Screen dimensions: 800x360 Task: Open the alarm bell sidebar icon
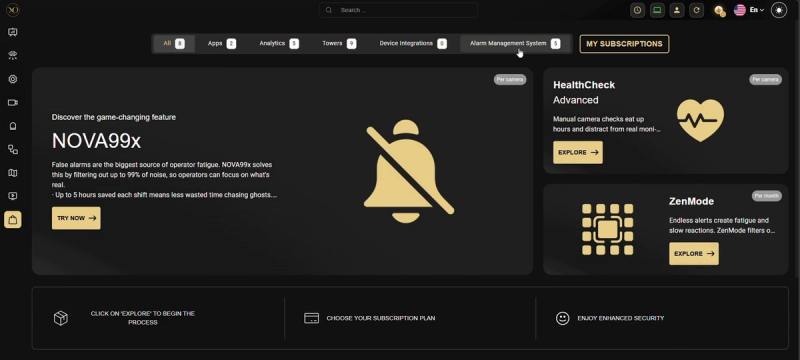click(x=13, y=126)
